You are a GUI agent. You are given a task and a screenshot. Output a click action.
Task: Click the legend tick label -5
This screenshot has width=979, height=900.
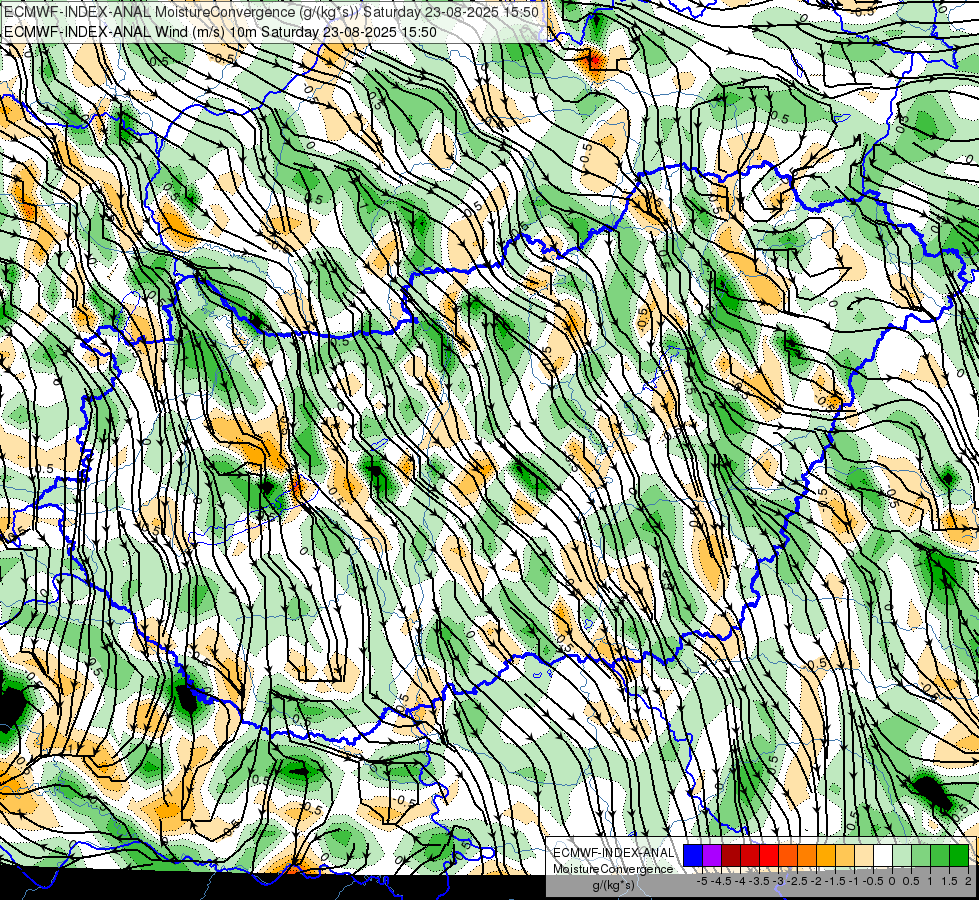(702, 881)
